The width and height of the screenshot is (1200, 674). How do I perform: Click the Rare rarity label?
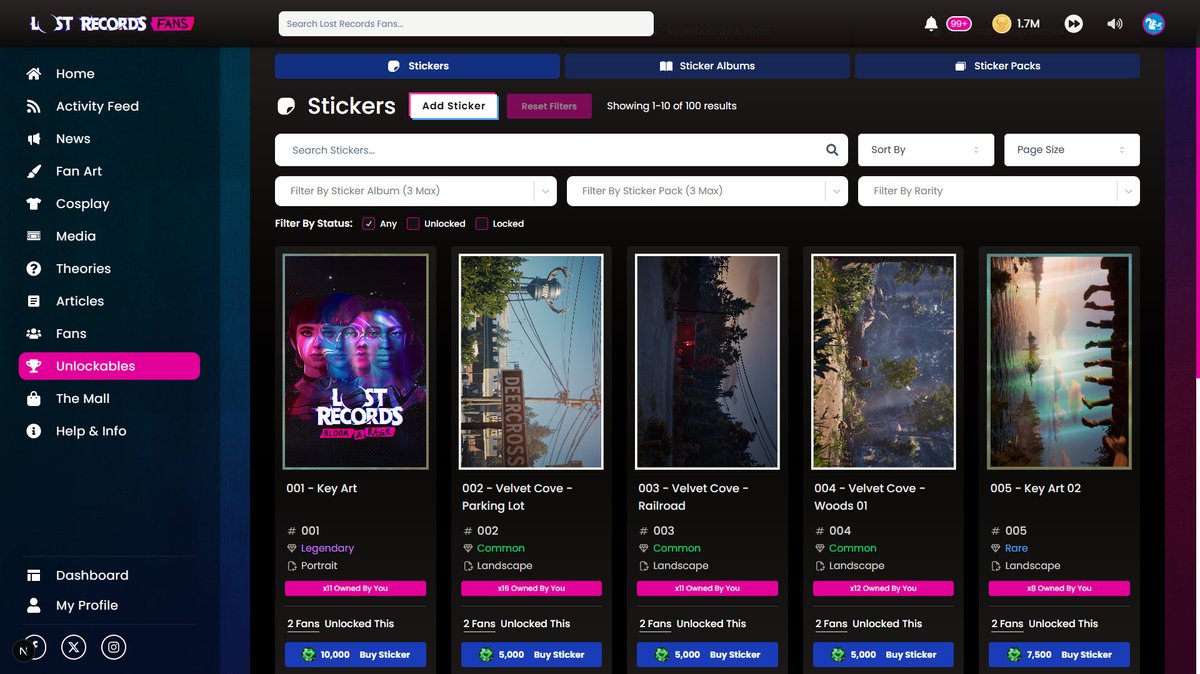[1016, 549]
